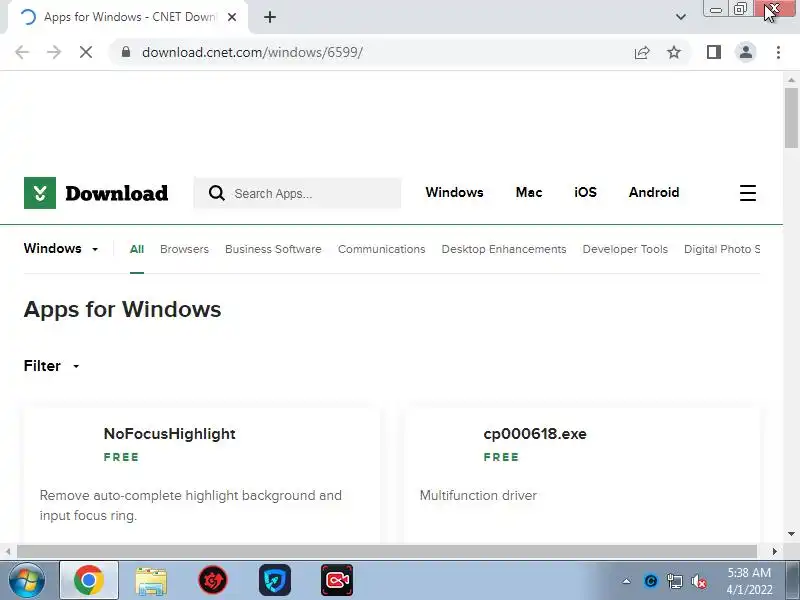Image resolution: width=800 pixels, height=600 pixels.
Task: Click the scroll left arrow
Action: [x=8, y=552]
